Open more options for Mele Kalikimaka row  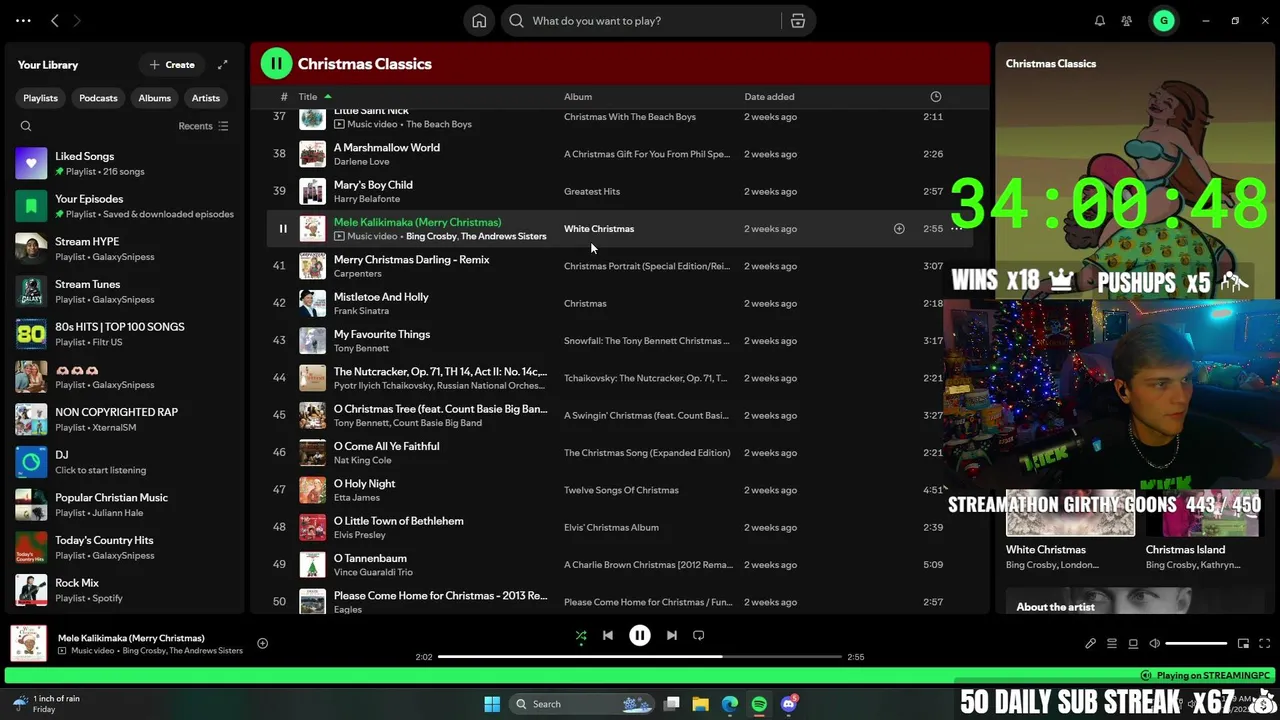(x=956, y=229)
